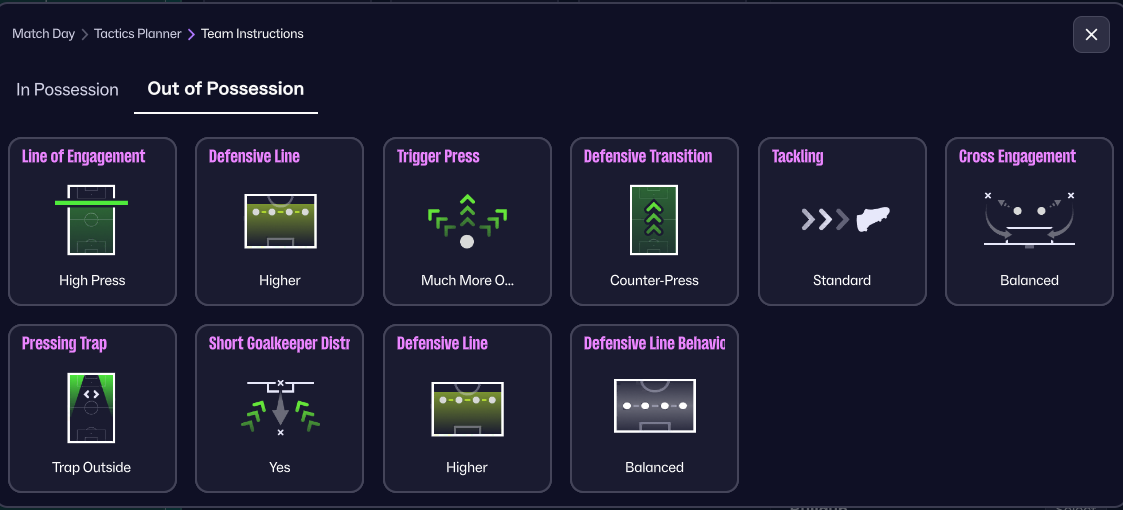Click the Defensive Line Behaviour icon
Image resolution: width=1123 pixels, height=510 pixels.
(654, 407)
